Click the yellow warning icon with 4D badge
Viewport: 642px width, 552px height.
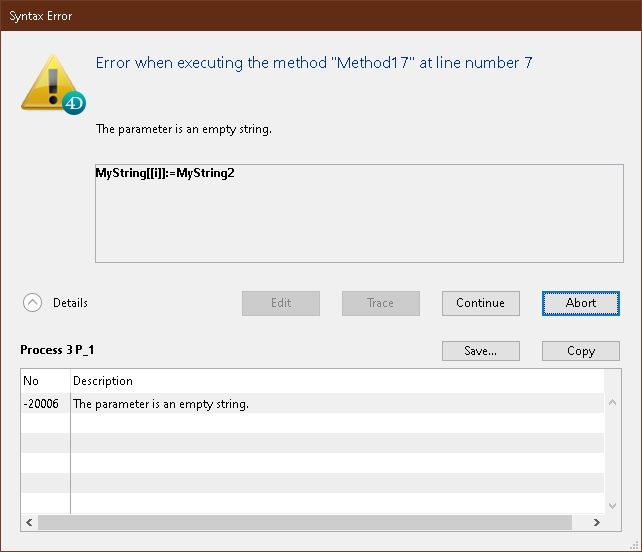(x=53, y=83)
